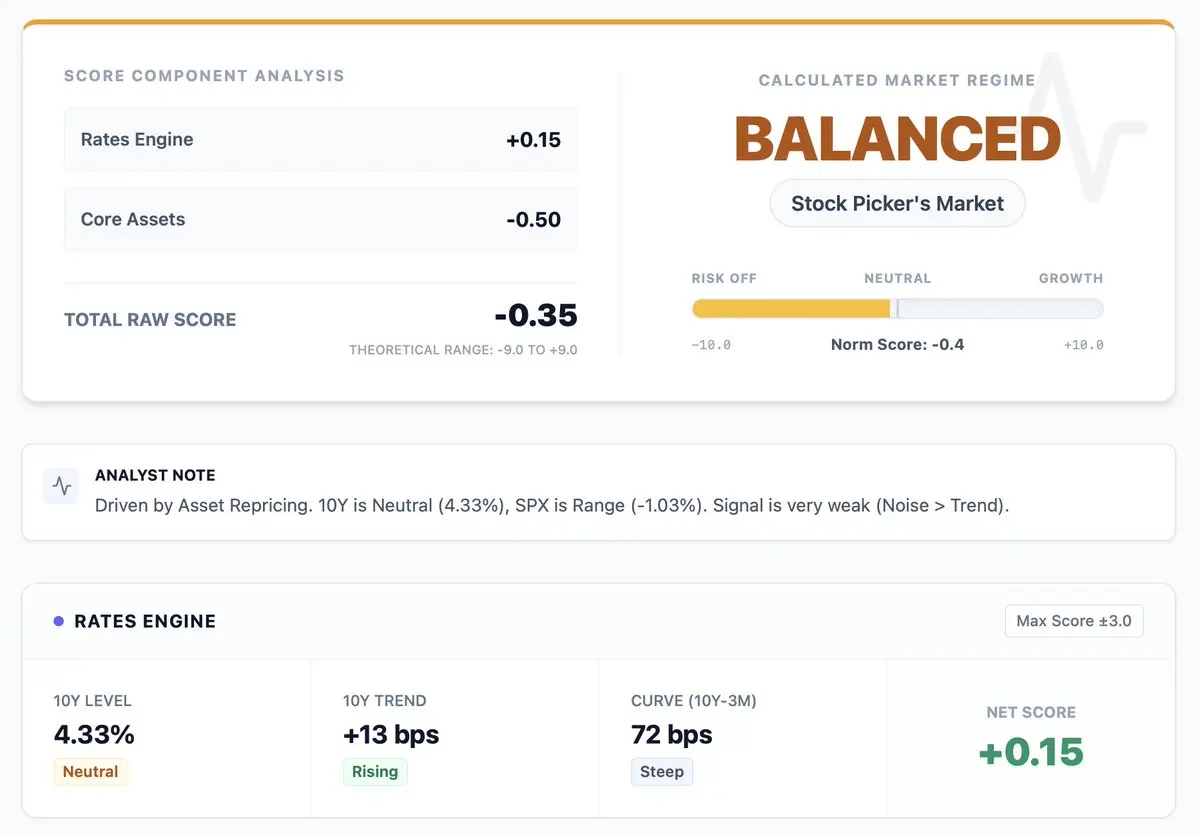Click the GROWTH label above the gauge
The height and width of the screenshot is (835, 1200).
[1070, 279]
